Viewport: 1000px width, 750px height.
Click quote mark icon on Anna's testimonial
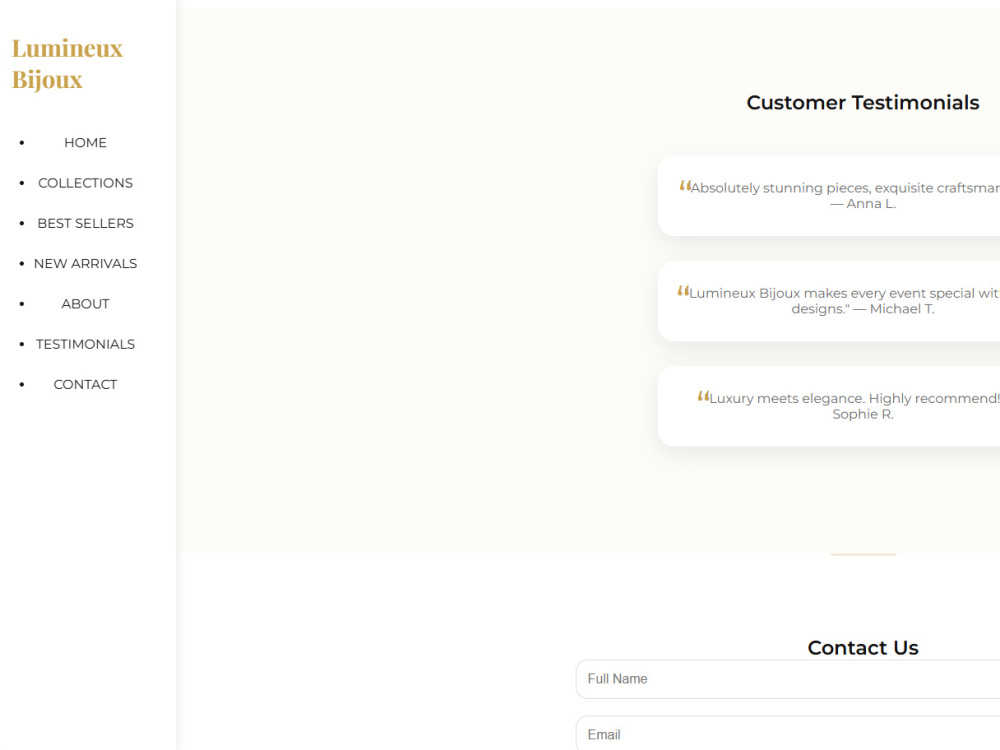pyautogui.click(x=685, y=186)
